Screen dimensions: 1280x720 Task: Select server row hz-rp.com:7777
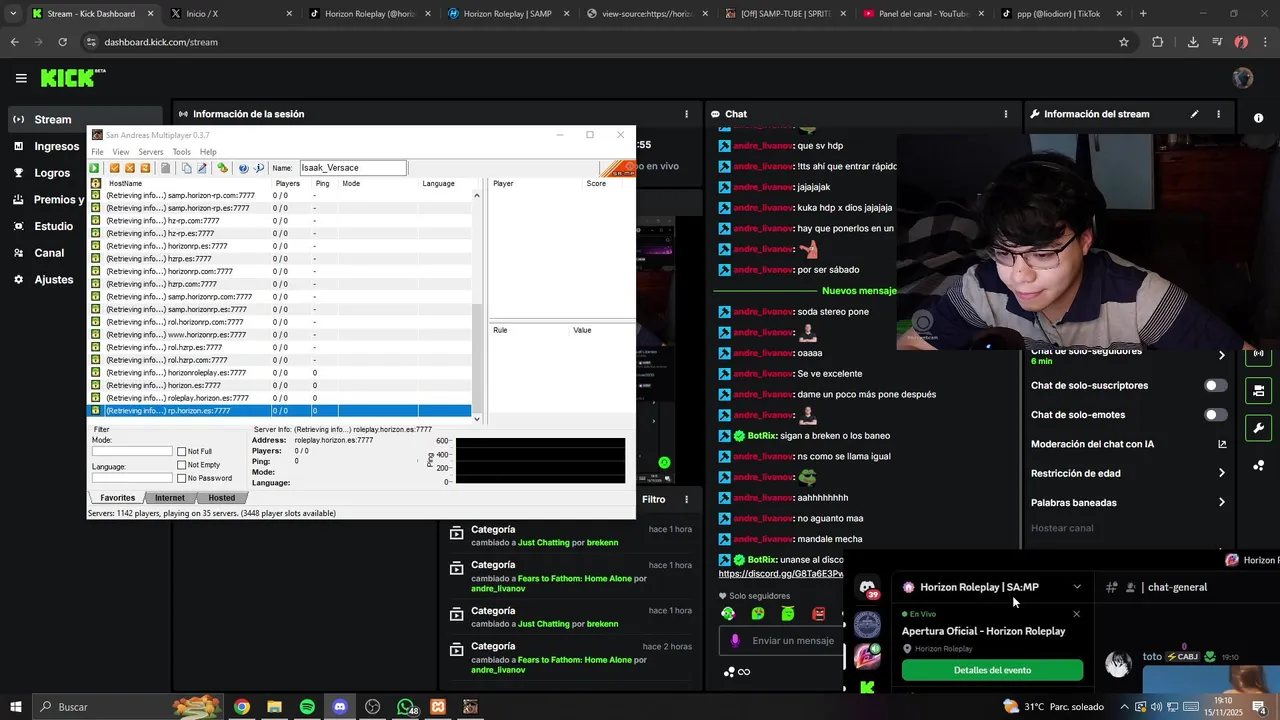pyautogui.click(x=280, y=221)
